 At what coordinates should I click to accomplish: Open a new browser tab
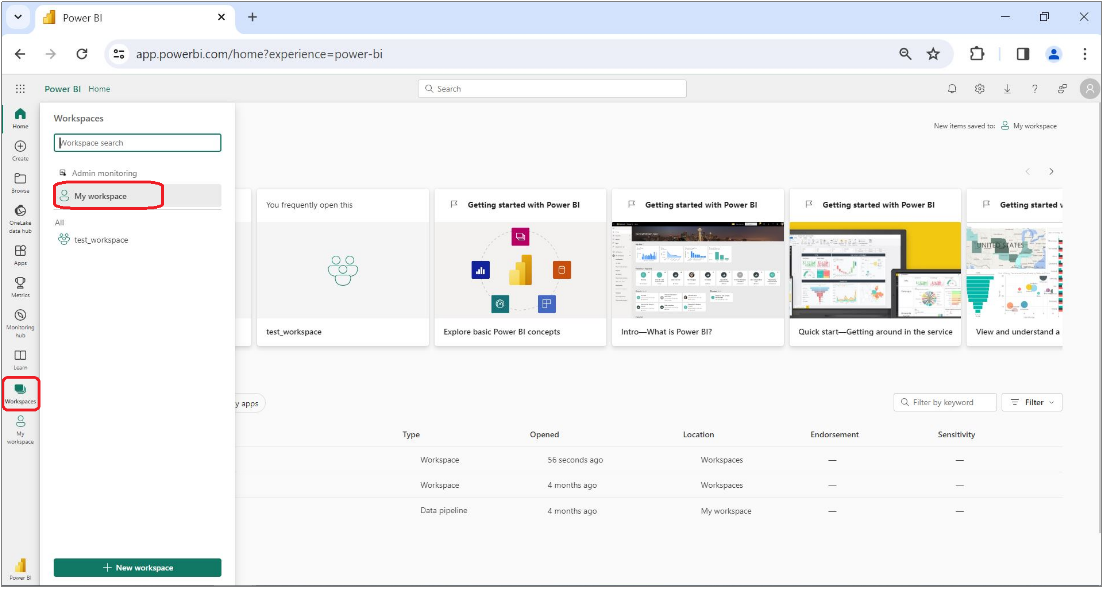click(252, 17)
